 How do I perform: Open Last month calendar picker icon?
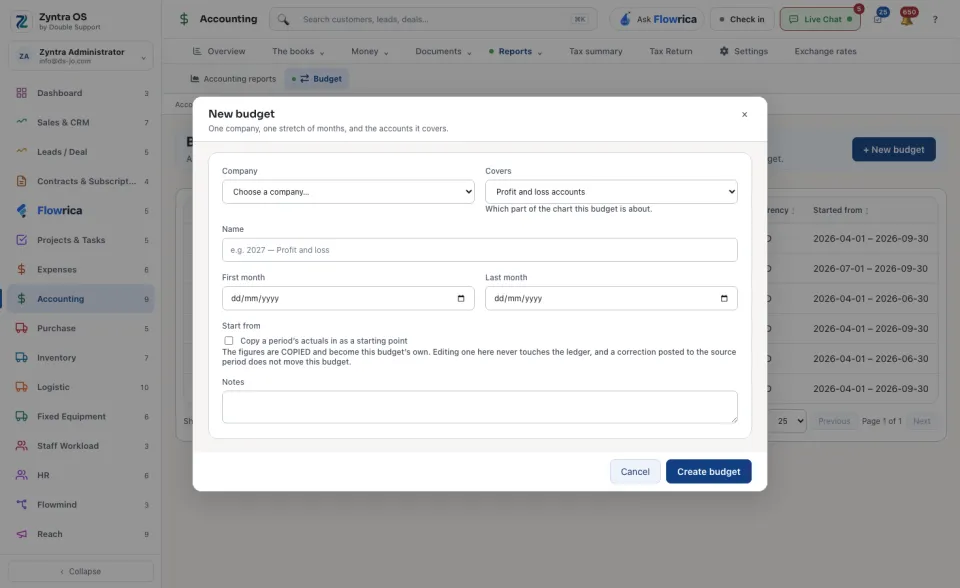[x=724, y=298]
